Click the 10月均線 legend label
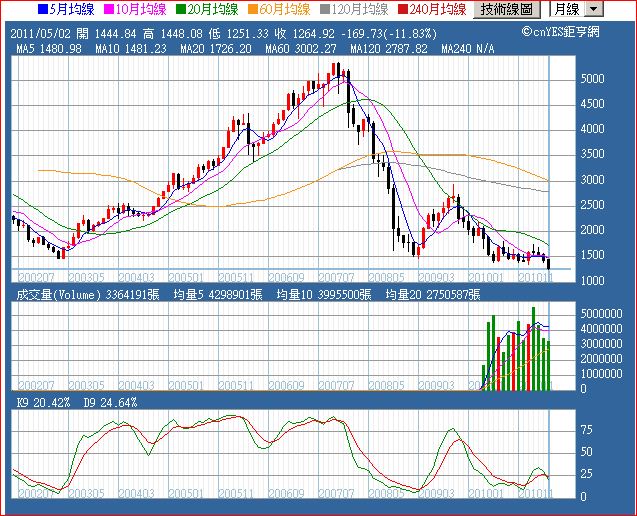This screenshot has height=516, width=637. [x=141, y=9]
